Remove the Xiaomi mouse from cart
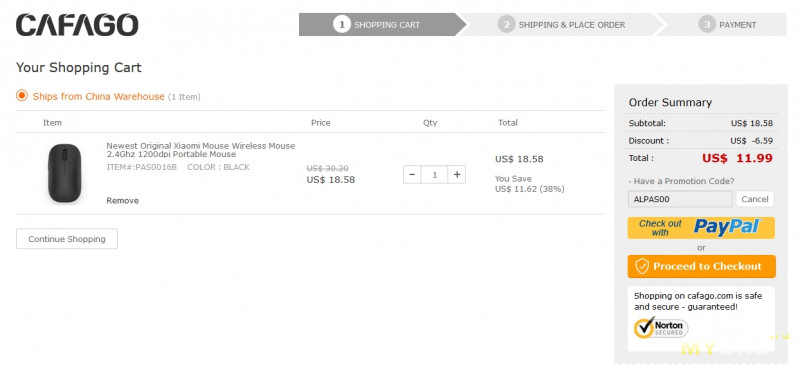 point(122,201)
